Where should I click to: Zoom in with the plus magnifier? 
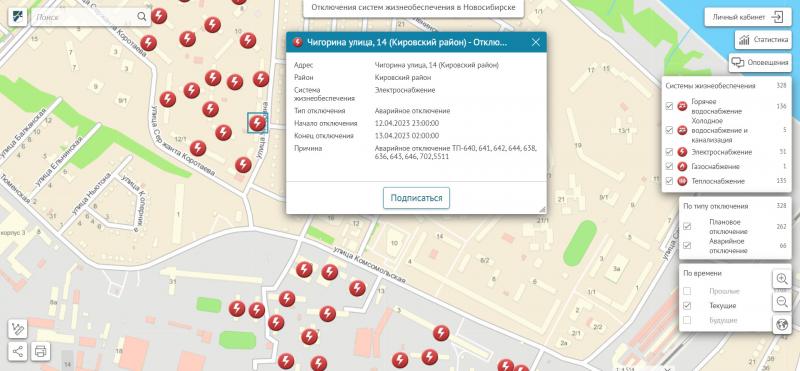pos(782,279)
